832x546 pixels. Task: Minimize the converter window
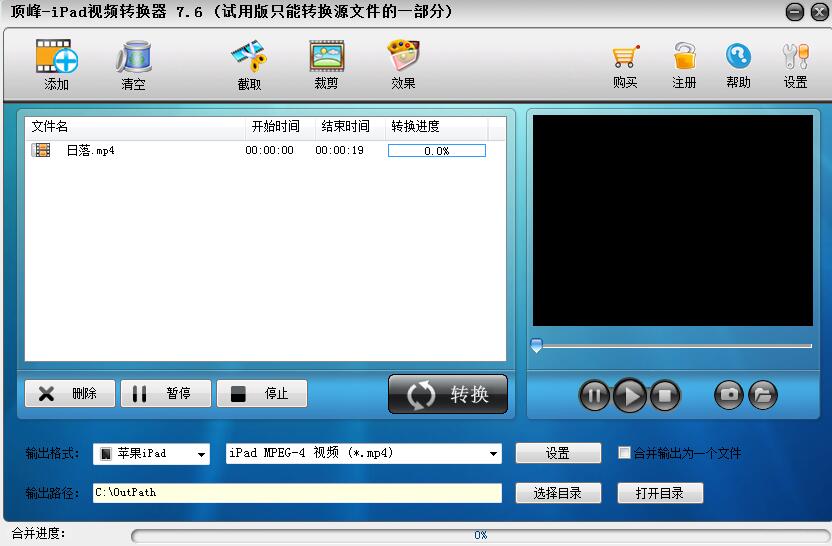pyautogui.click(x=794, y=12)
